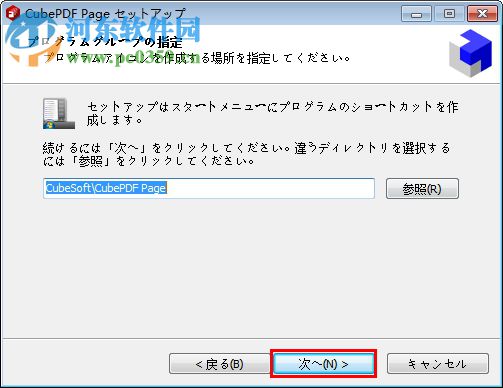Click the プログラムグループの指定 heading text
This screenshot has width=503, height=388.
[x=105, y=42]
